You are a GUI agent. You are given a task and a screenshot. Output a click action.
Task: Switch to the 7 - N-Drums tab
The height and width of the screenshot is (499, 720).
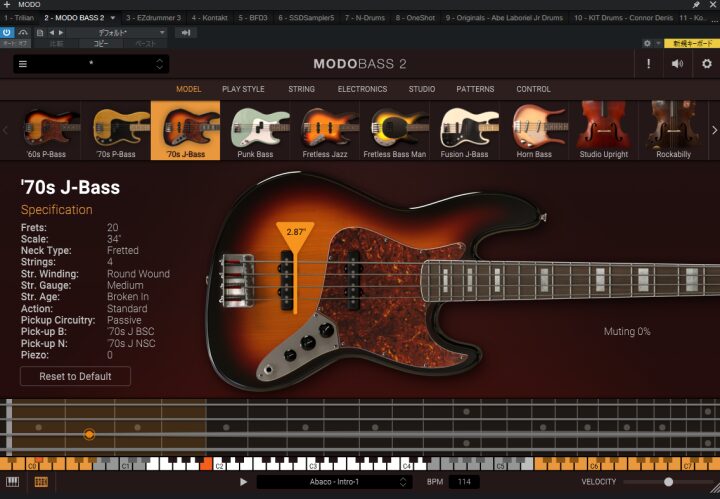tap(365, 18)
